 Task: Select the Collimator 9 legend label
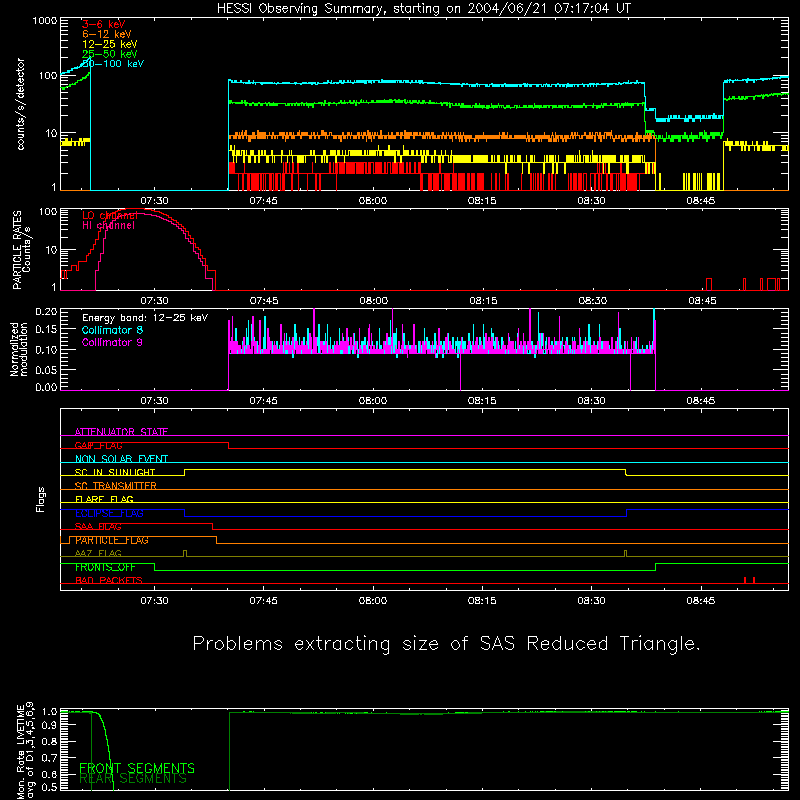112,342
